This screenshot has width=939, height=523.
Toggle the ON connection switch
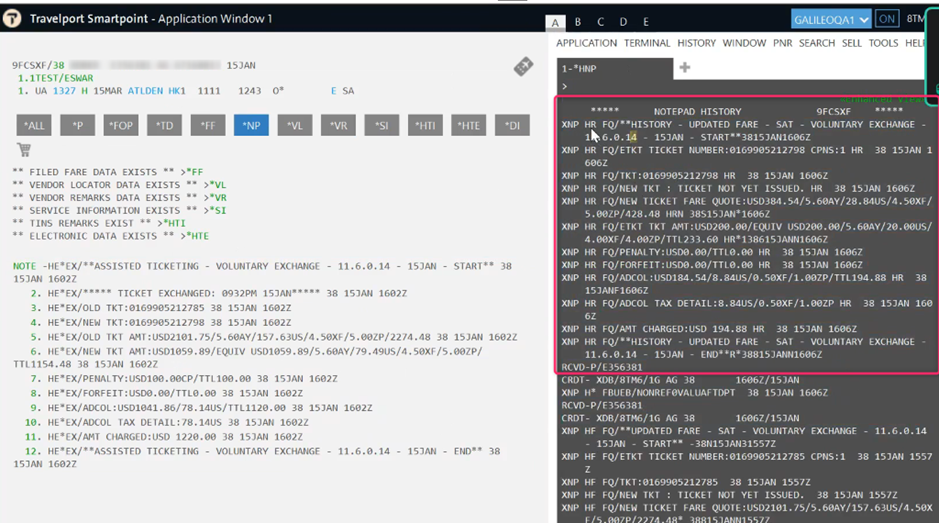886,19
